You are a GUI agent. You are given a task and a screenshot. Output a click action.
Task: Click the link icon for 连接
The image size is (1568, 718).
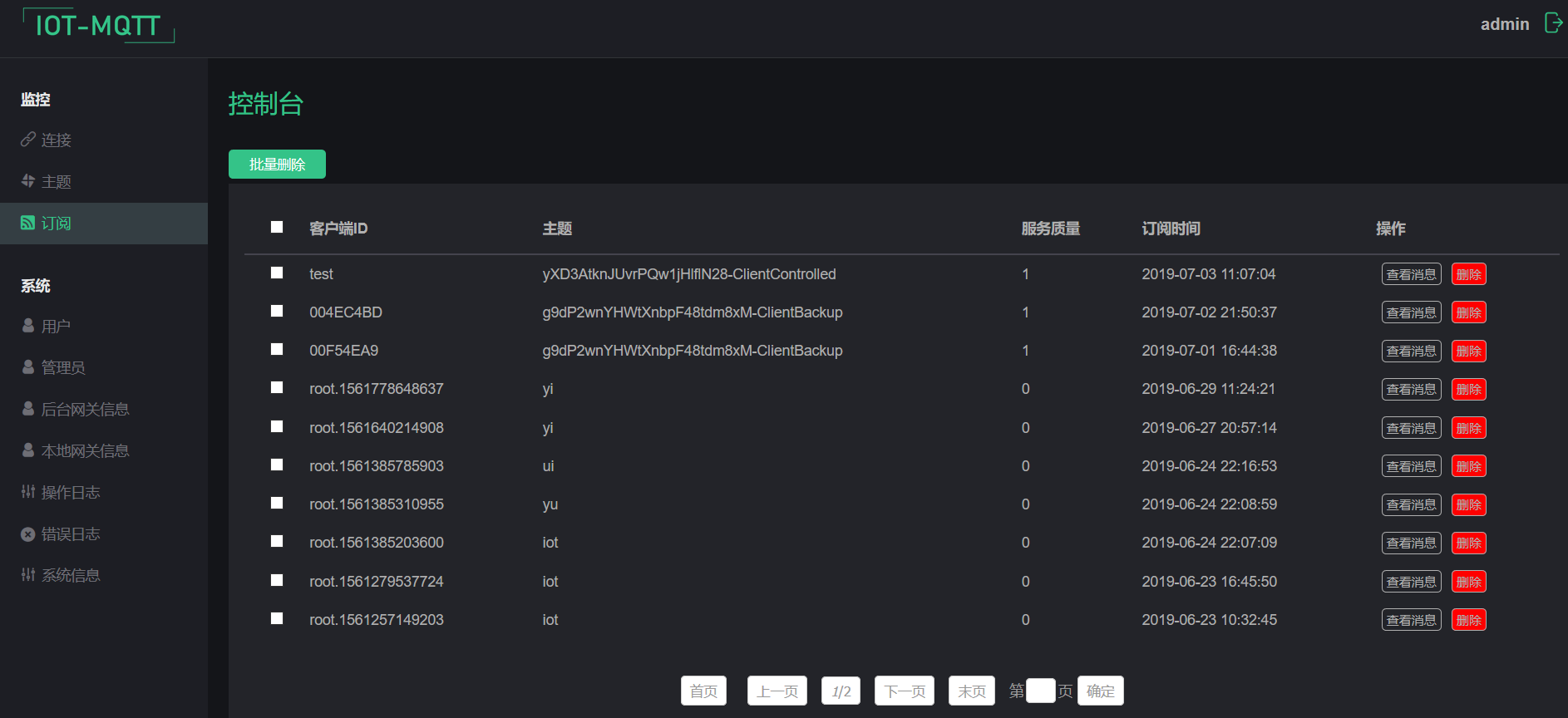28,140
